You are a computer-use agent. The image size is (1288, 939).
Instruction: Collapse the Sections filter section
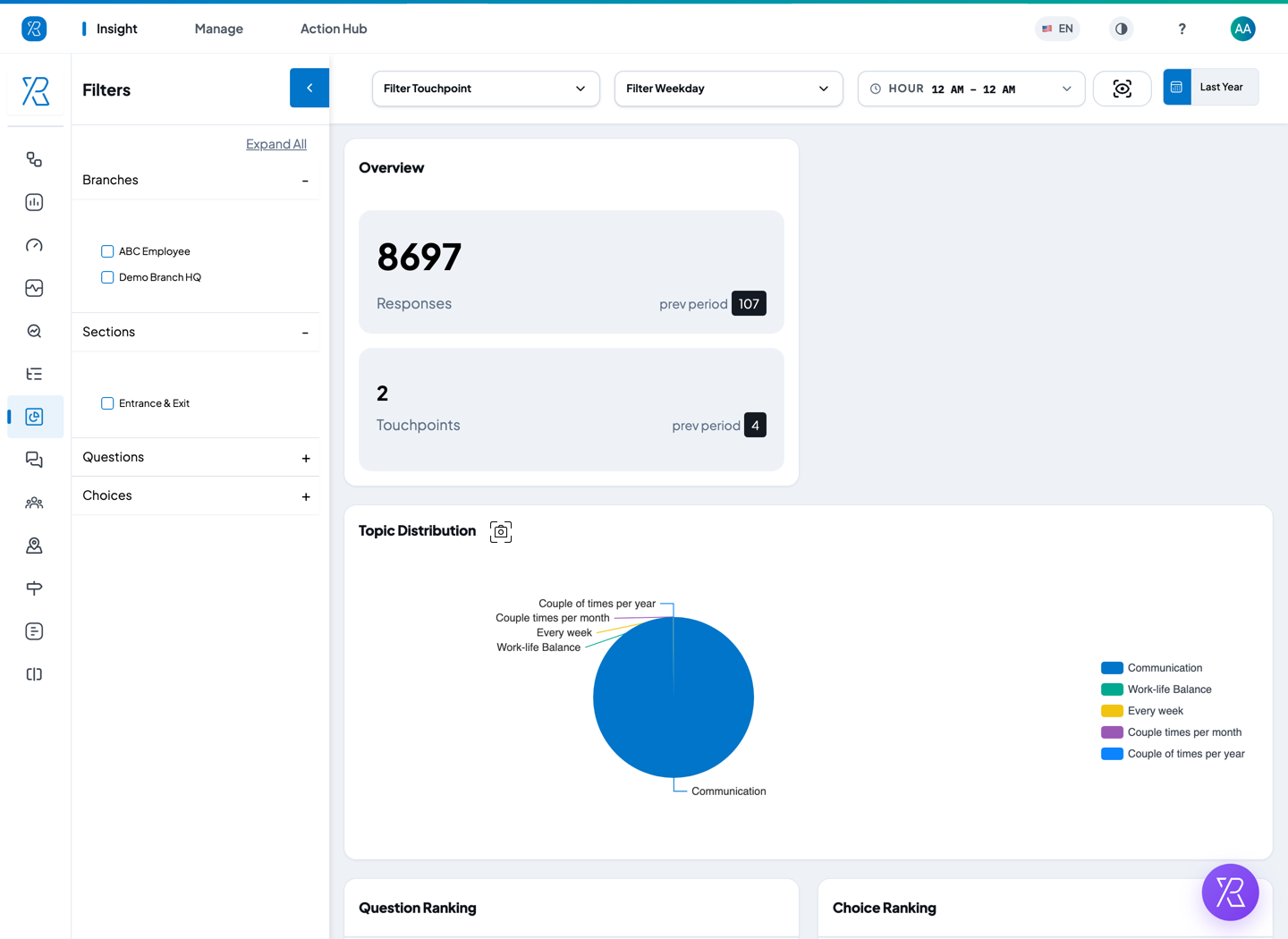[x=305, y=333]
